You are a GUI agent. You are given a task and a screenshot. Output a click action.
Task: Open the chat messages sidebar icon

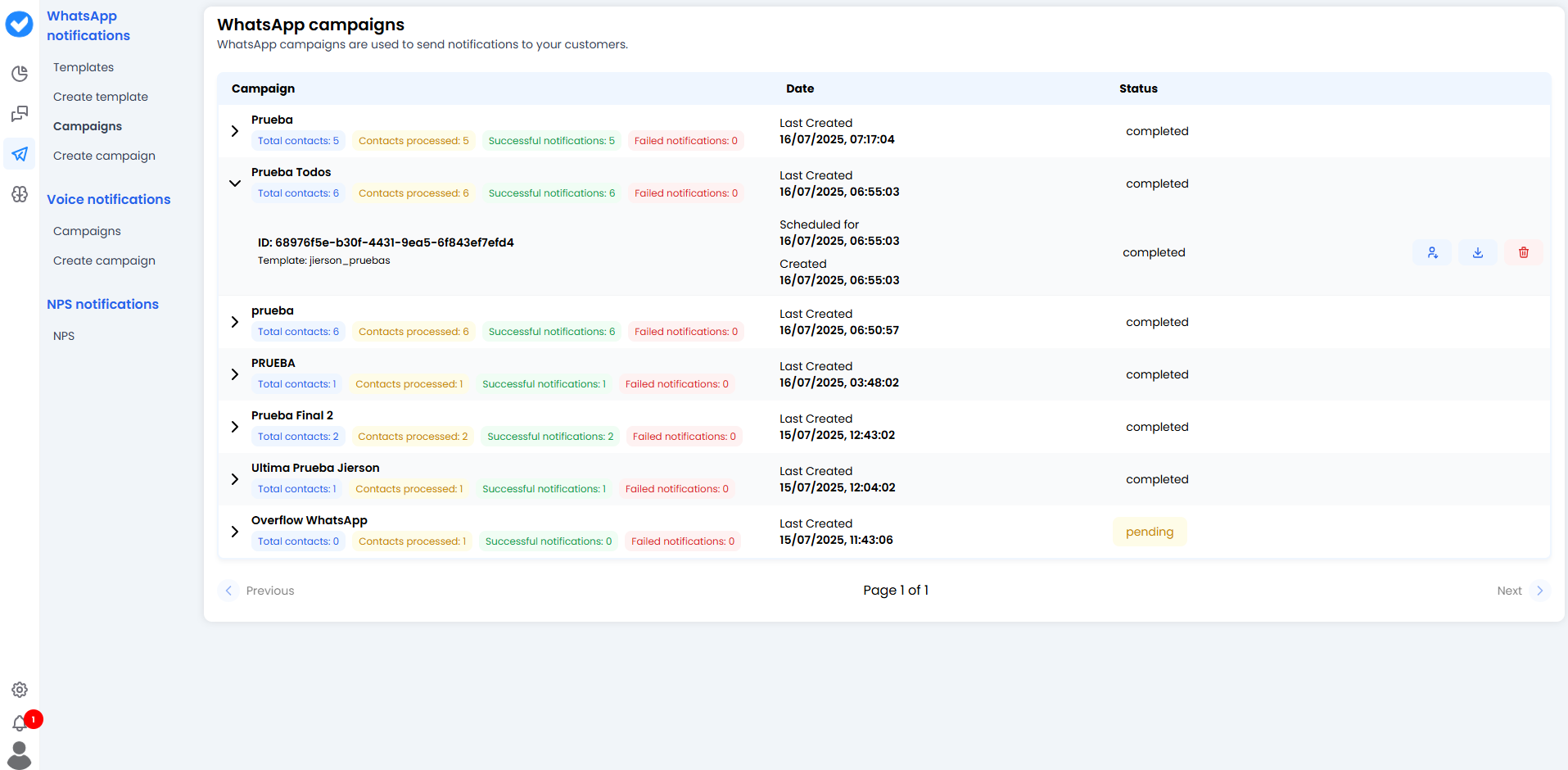pyautogui.click(x=20, y=114)
